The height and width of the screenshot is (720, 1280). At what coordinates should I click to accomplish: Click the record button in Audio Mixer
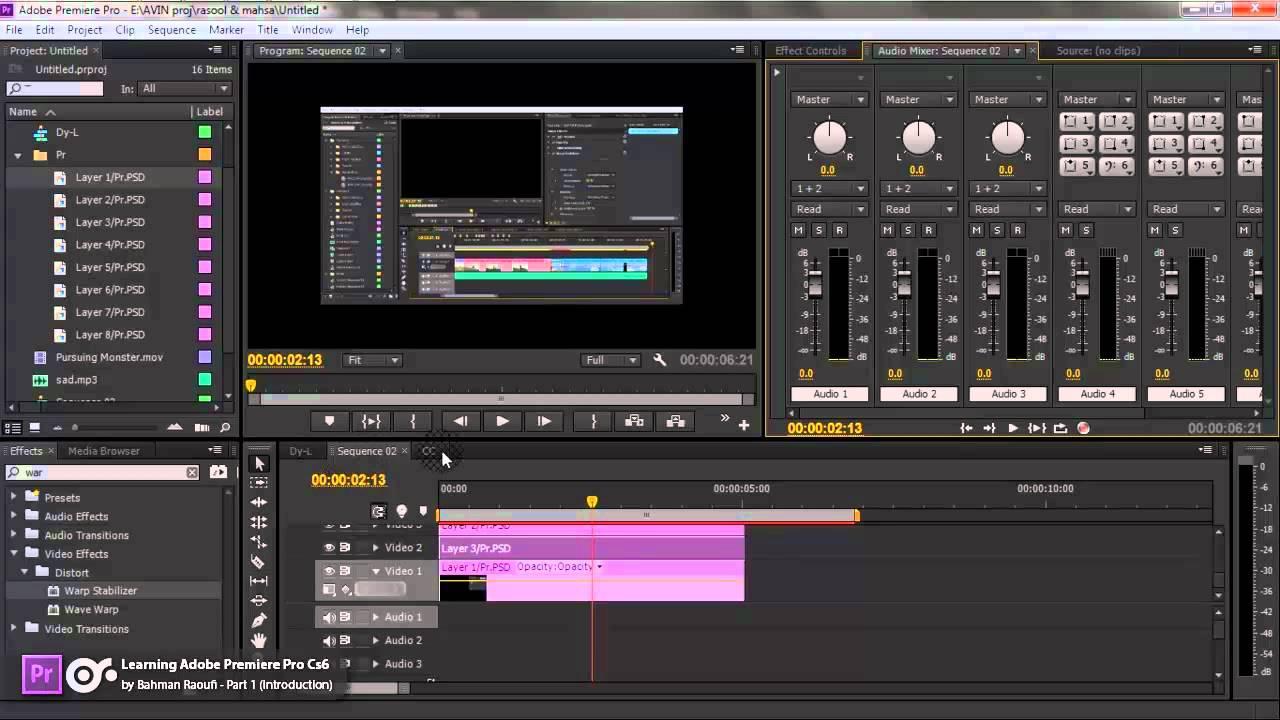click(x=1083, y=428)
